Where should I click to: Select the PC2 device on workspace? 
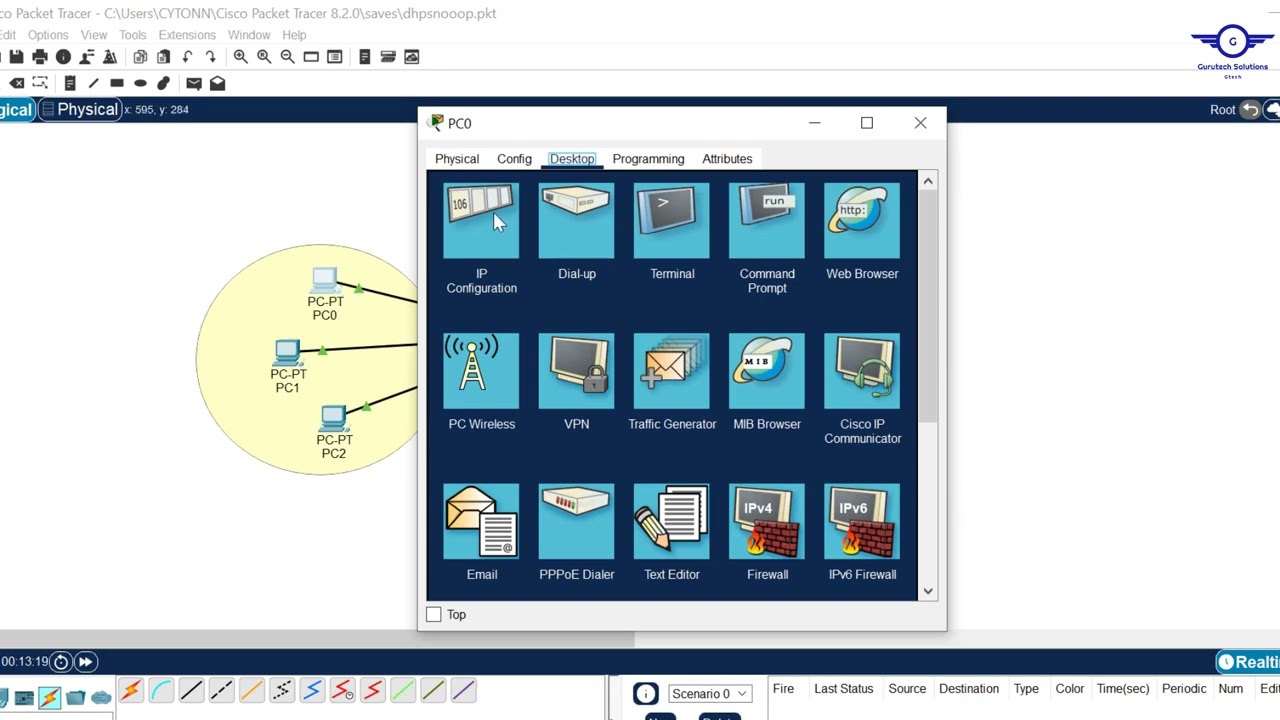(333, 418)
